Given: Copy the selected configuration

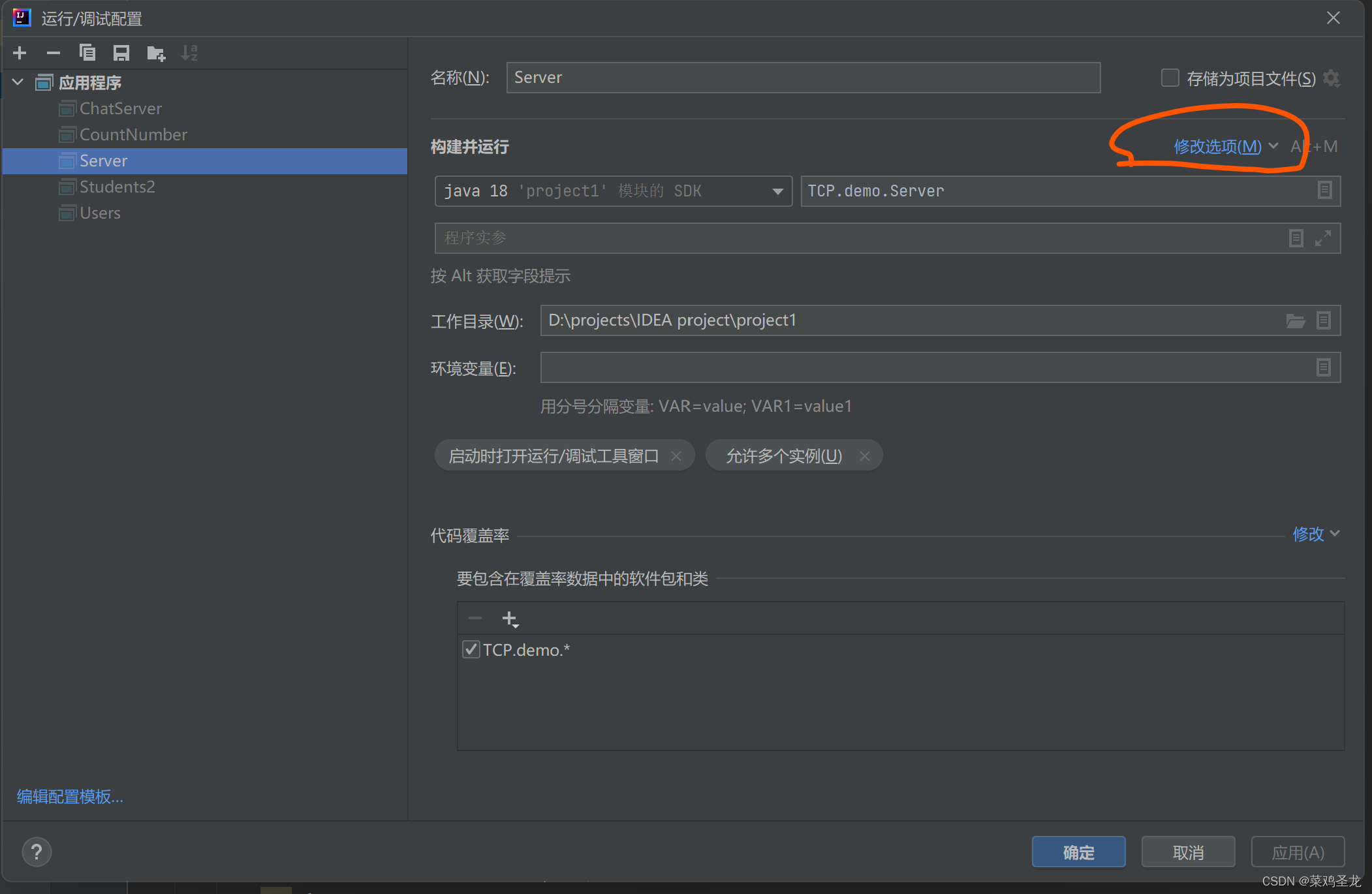Looking at the screenshot, I should (x=87, y=53).
